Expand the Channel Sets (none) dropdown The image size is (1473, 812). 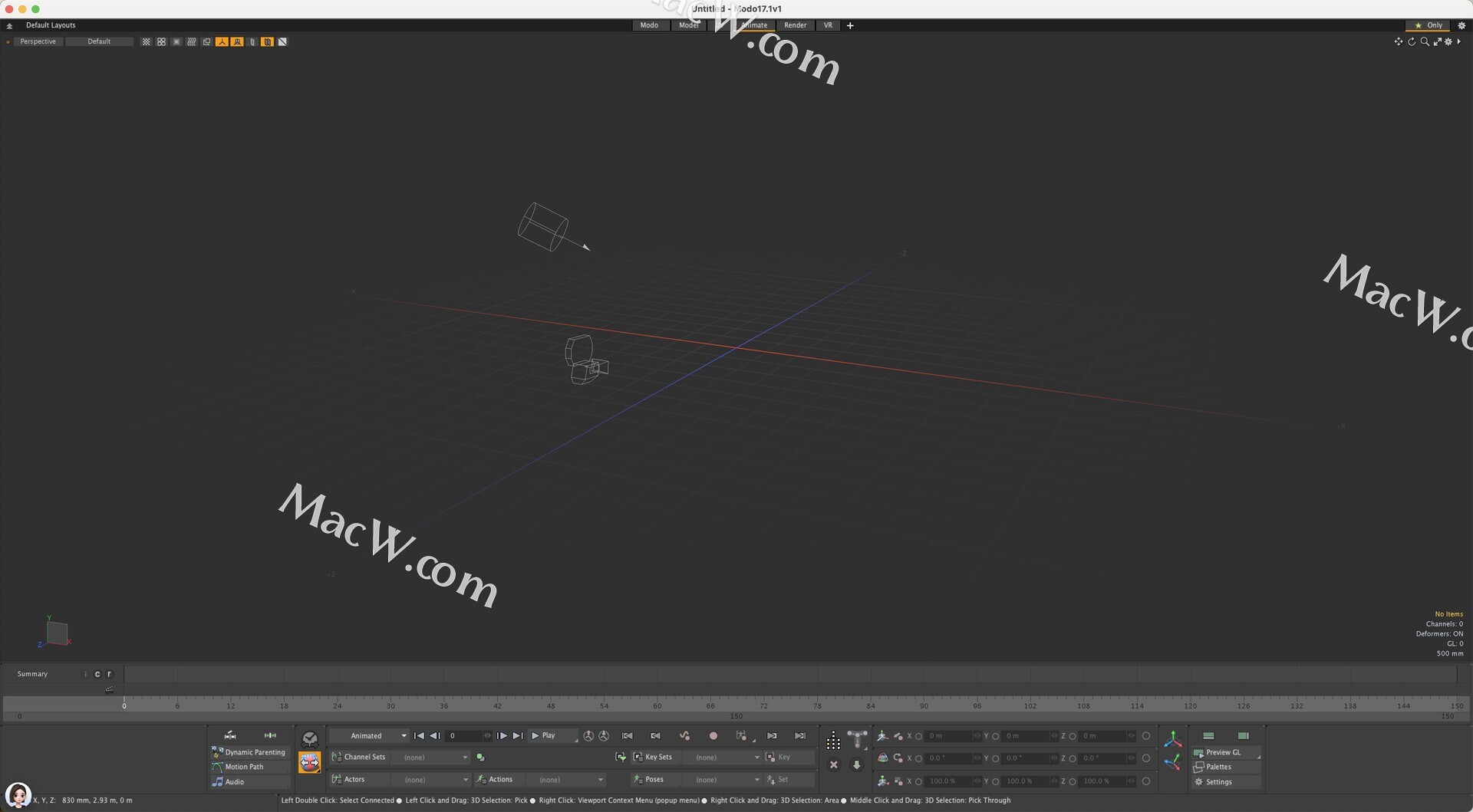[430, 758]
